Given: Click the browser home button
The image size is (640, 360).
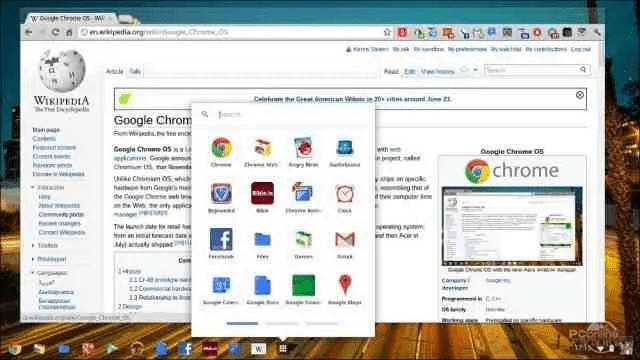Looking at the screenshot, I should point(69,32).
